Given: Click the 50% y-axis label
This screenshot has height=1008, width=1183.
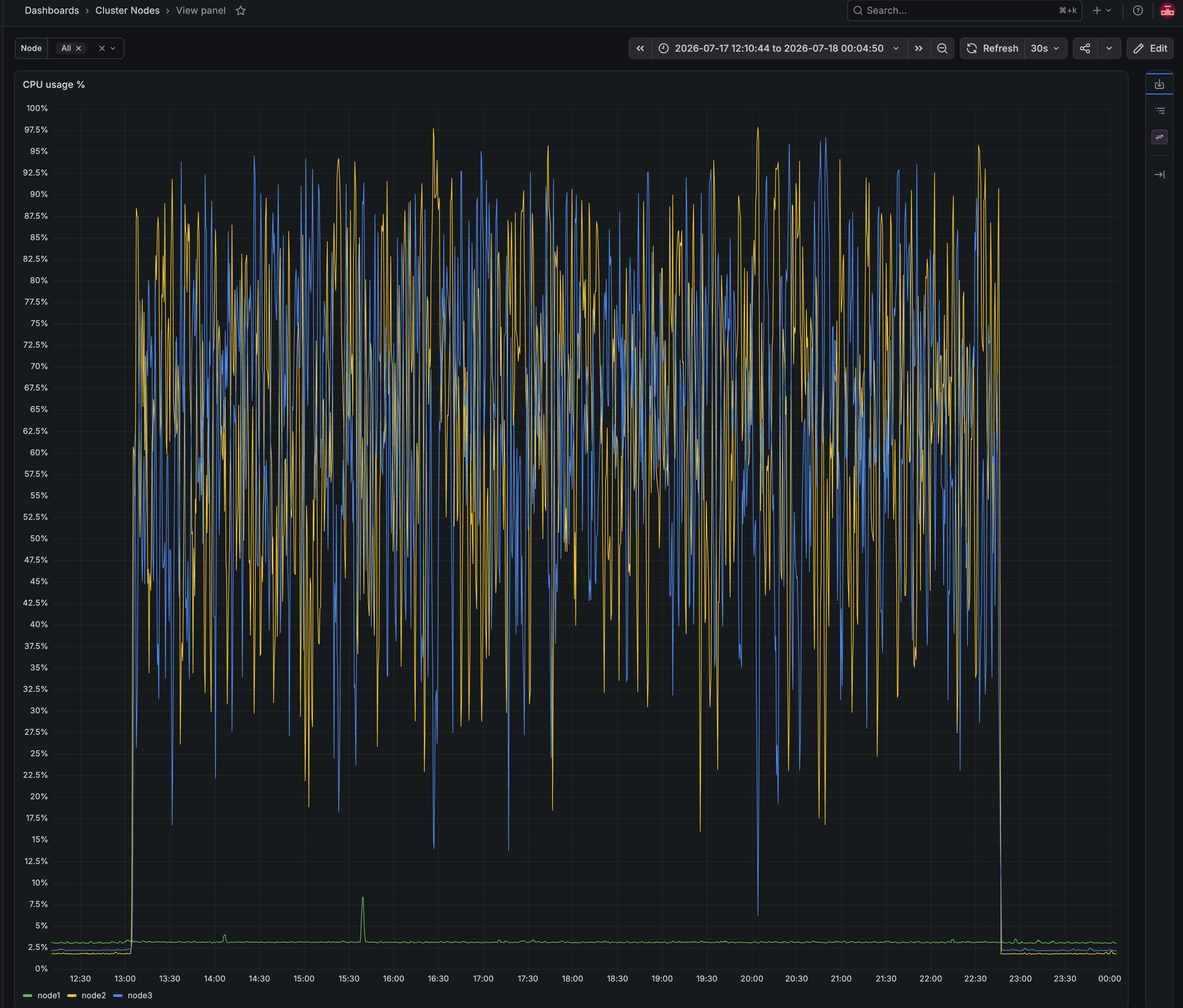Looking at the screenshot, I should [x=39, y=539].
